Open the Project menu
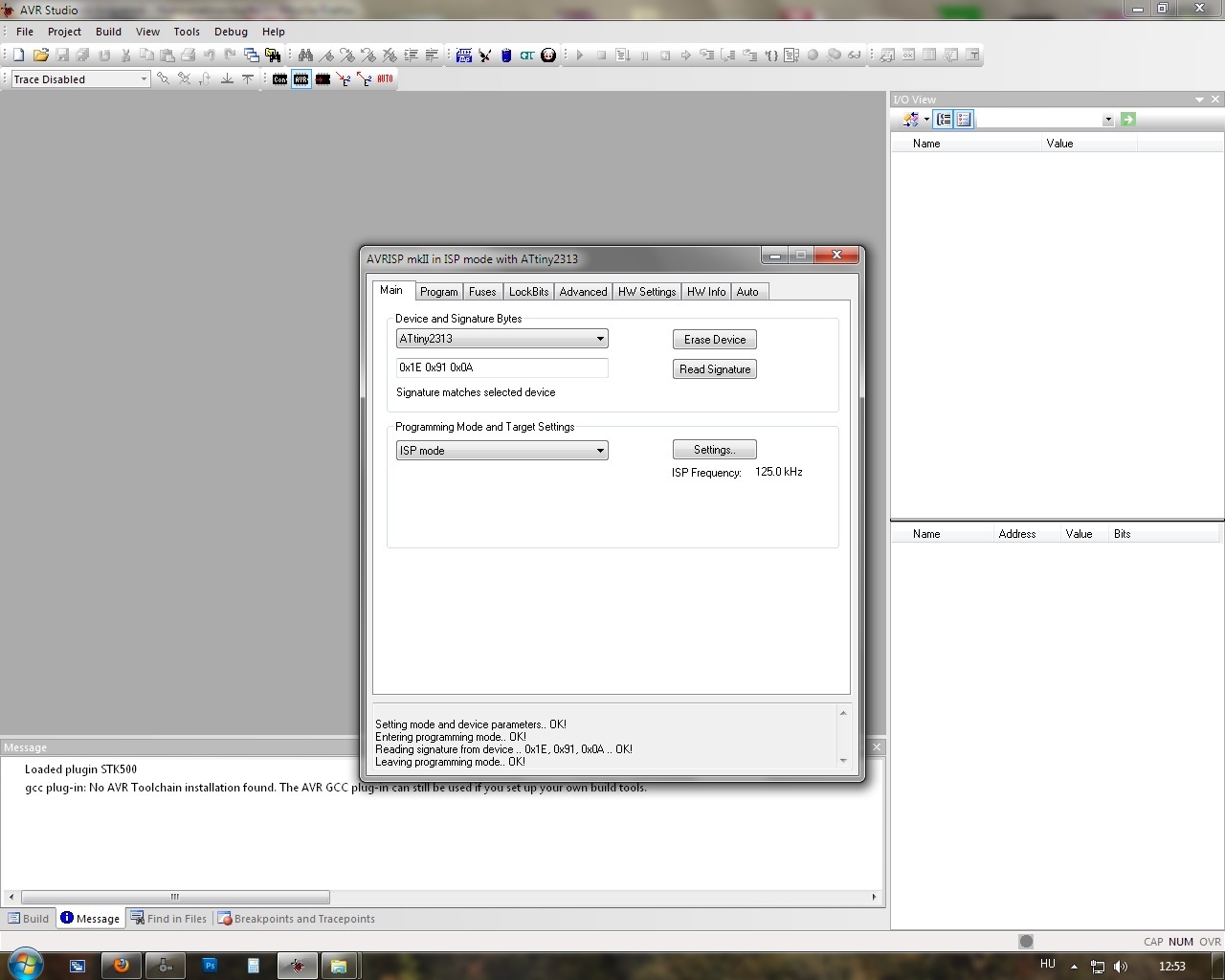Image resolution: width=1225 pixels, height=980 pixels. click(64, 32)
